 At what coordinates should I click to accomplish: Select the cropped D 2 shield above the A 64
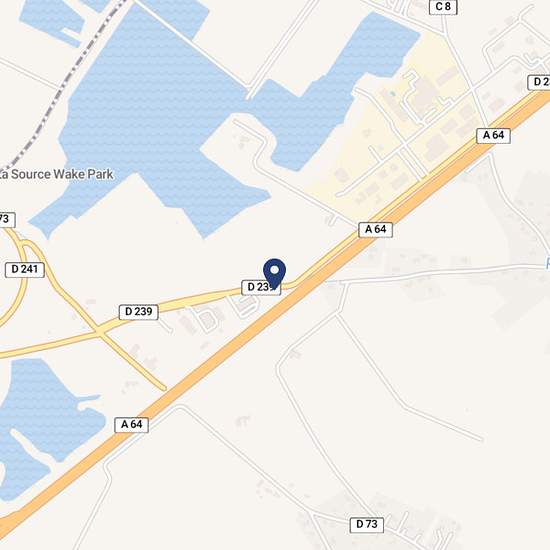click(x=539, y=82)
